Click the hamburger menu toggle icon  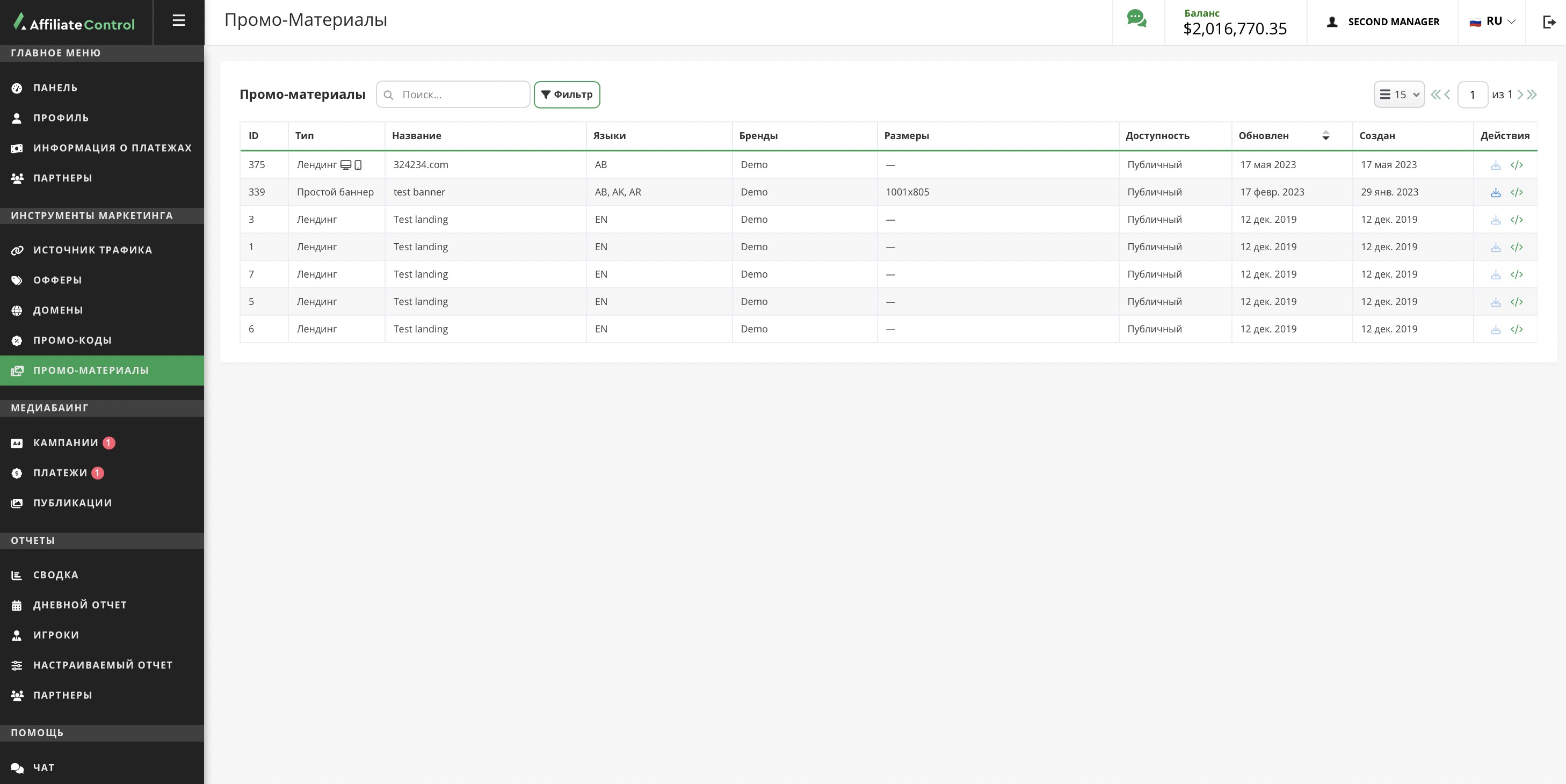pos(178,20)
